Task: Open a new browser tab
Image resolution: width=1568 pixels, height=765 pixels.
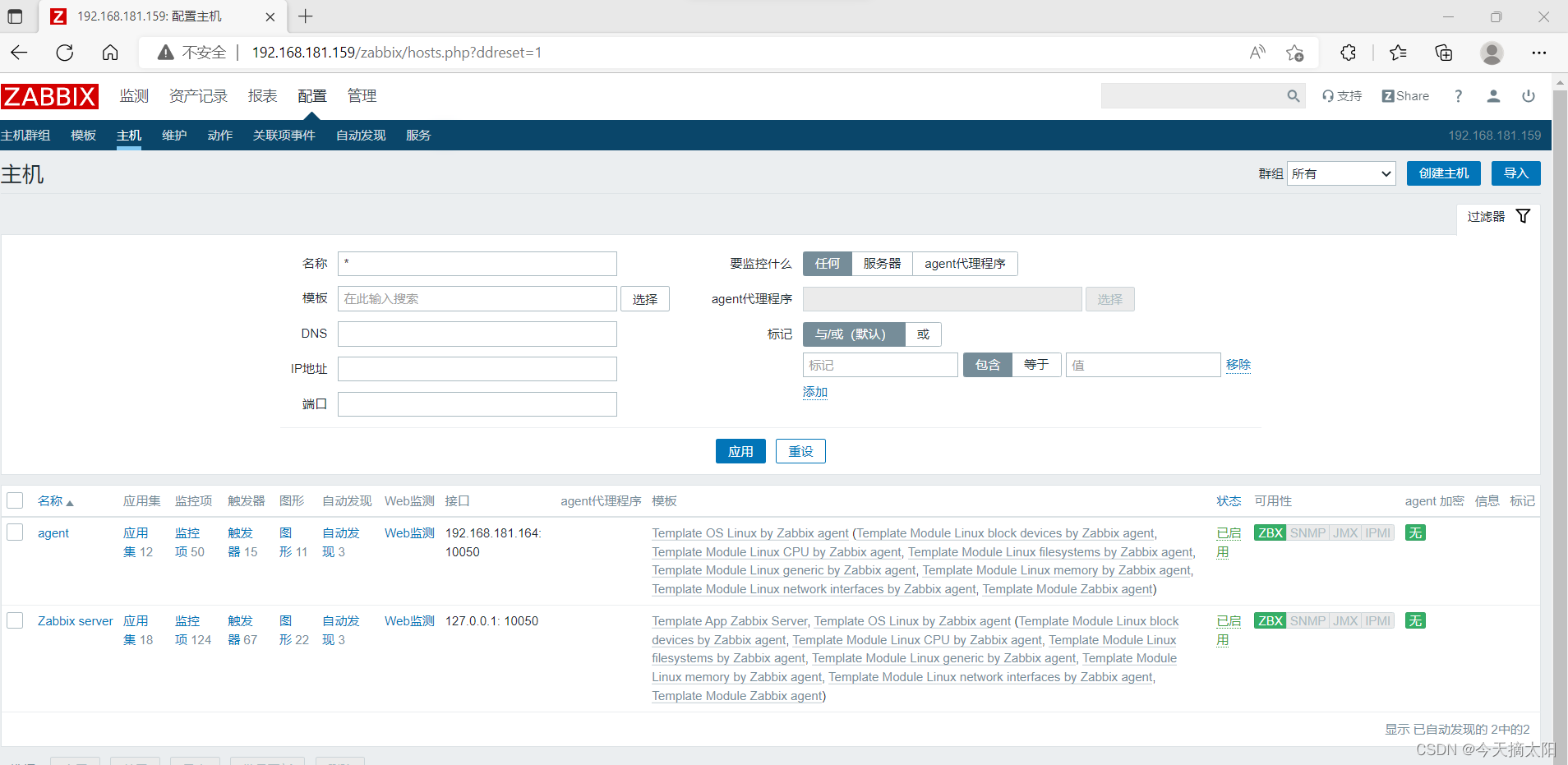Action: pos(306,16)
